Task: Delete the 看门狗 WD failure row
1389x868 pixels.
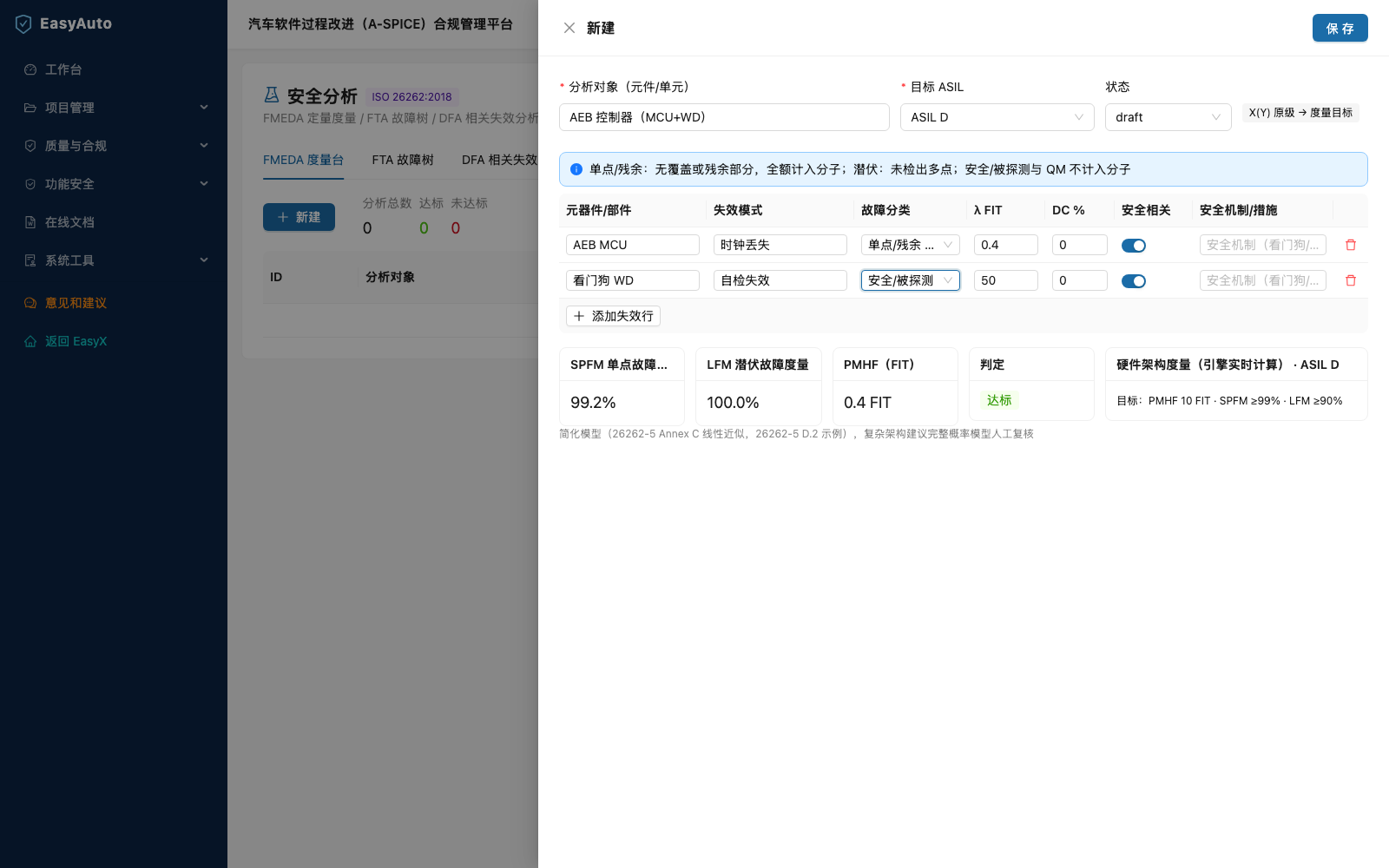Action: [x=1351, y=280]
